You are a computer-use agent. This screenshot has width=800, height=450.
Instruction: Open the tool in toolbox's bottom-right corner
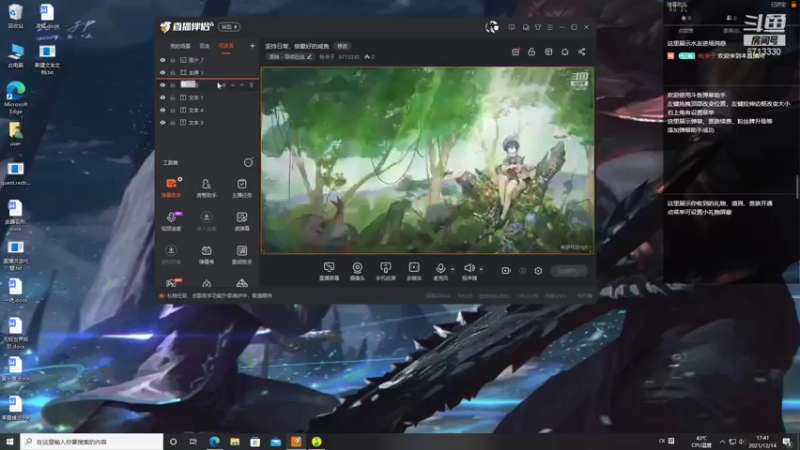click(x=242, y=283)
